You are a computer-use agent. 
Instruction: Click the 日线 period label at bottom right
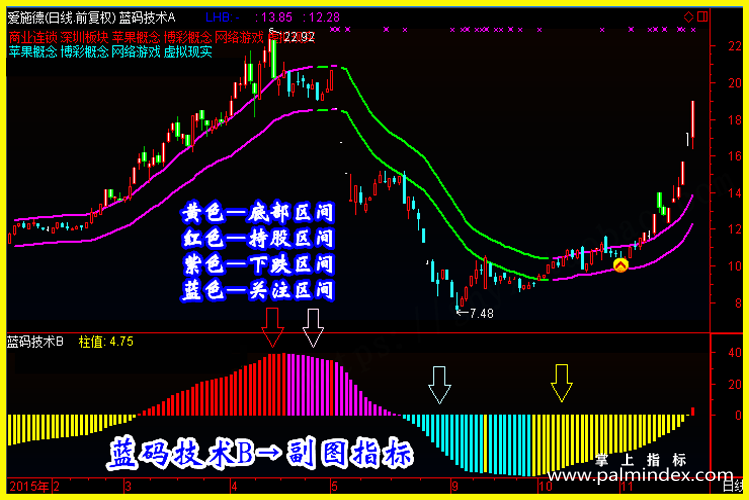[733, 486]
